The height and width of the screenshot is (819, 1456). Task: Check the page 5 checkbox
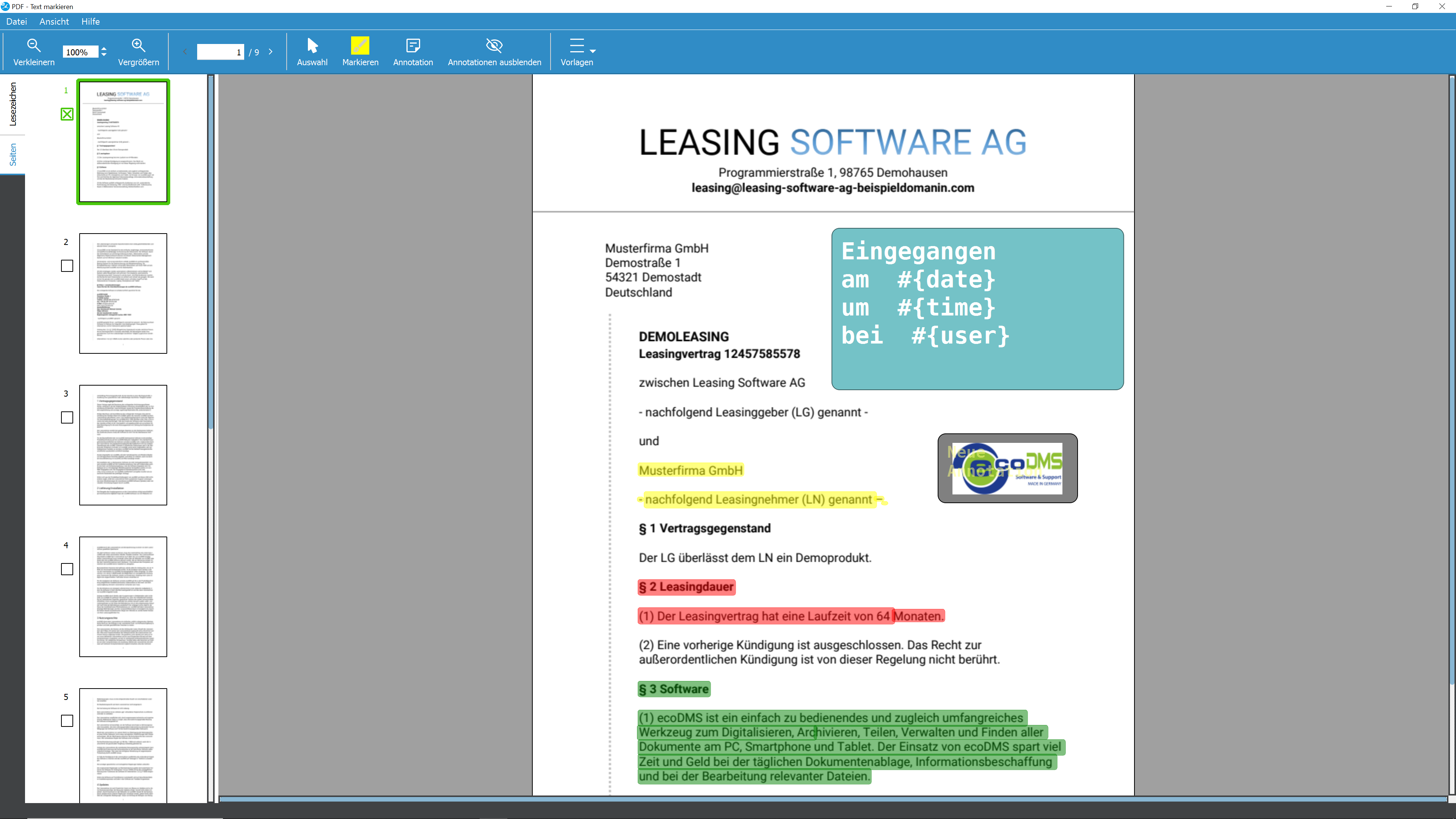click(67, 721)
